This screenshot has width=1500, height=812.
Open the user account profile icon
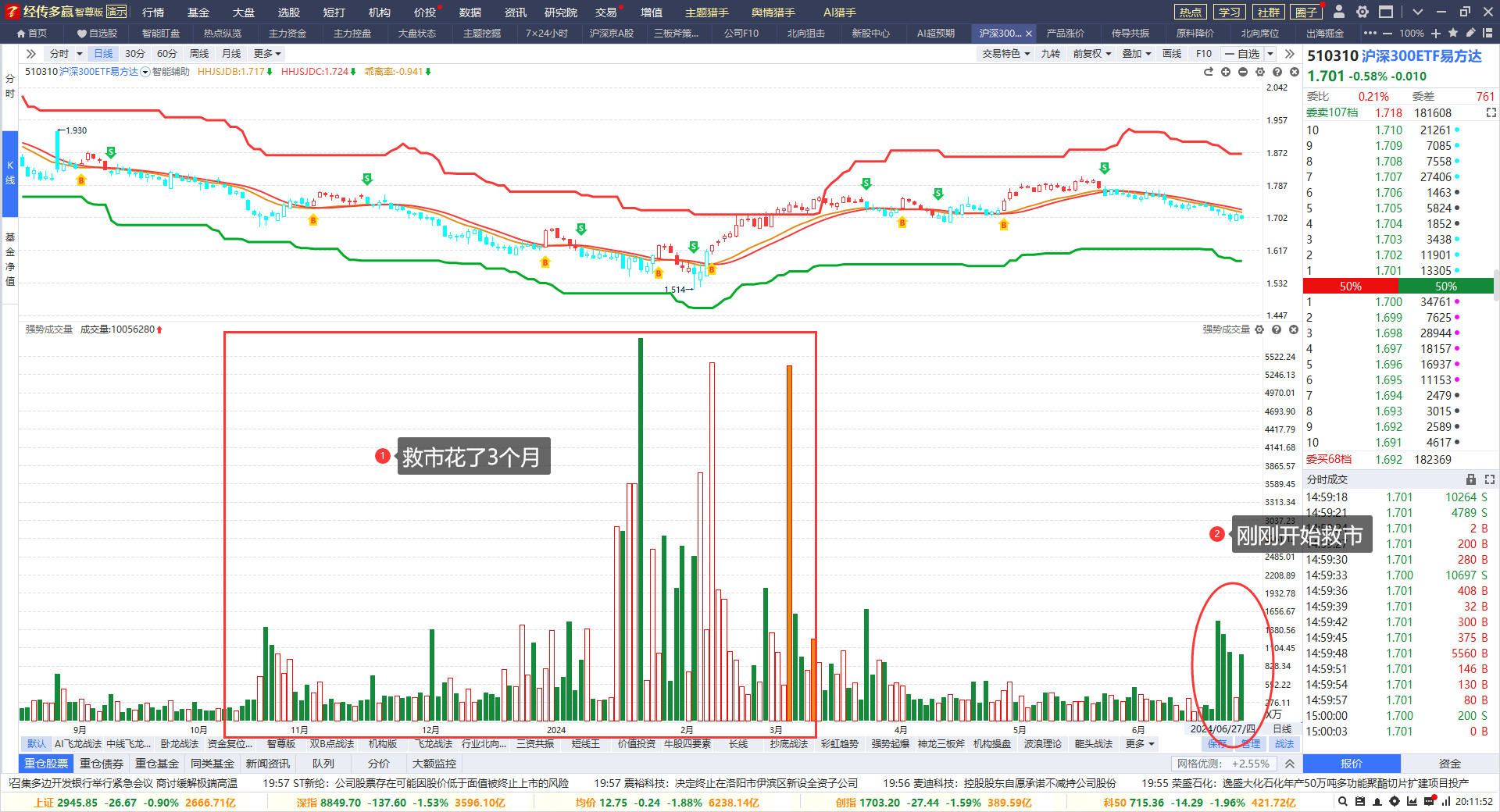(1338, 12)
